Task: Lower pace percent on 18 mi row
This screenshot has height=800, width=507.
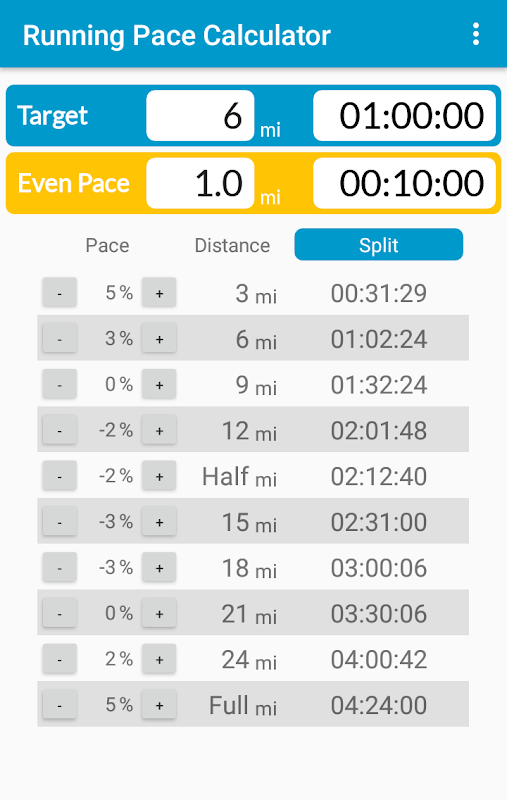Action: click(60, 567)
